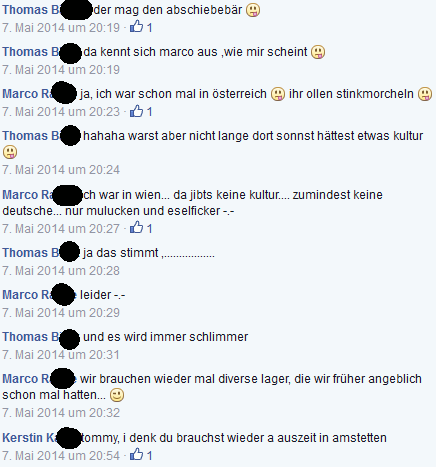This screenshot has height=467, width=436.
Task: Click the like thumb icon under the 20:23 comment
Action: tap(136, 110)
